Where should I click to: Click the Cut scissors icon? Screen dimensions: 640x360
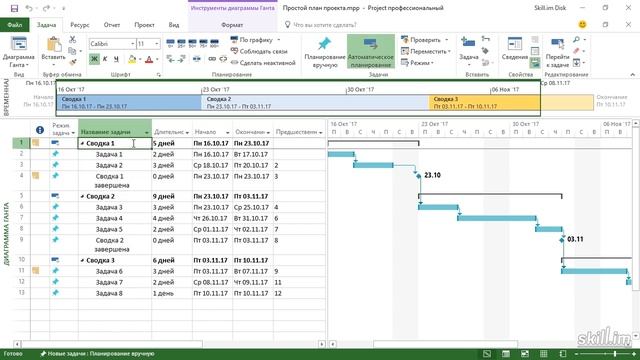[72, 40]
